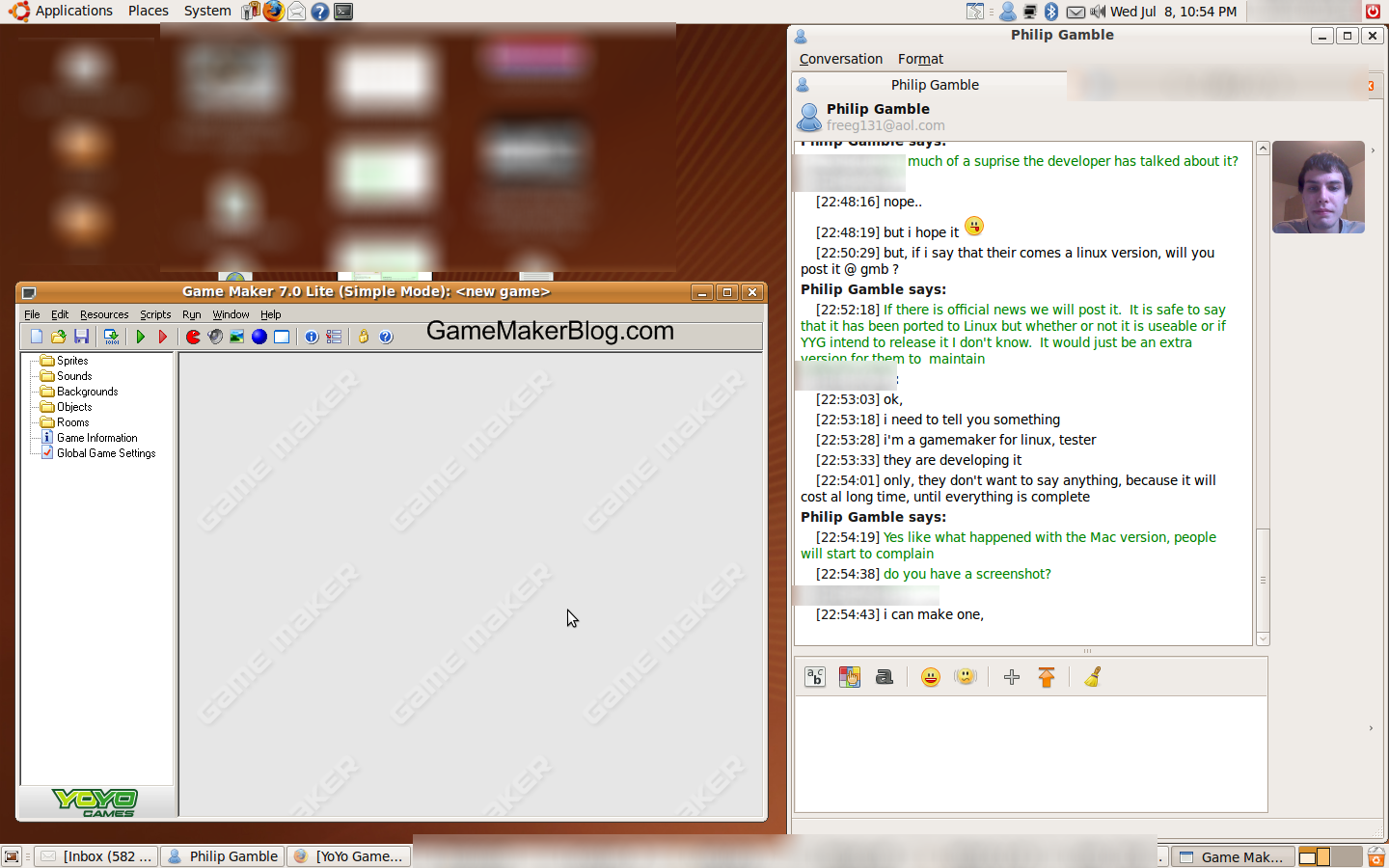
Task: Run the game in debug mode with the red arrow
Action: click(x=163, y=337)
